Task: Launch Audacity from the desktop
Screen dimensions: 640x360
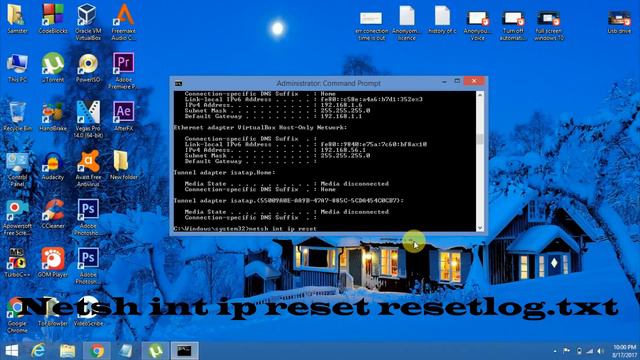Action: pyautogui.click(x=53, y=166)
